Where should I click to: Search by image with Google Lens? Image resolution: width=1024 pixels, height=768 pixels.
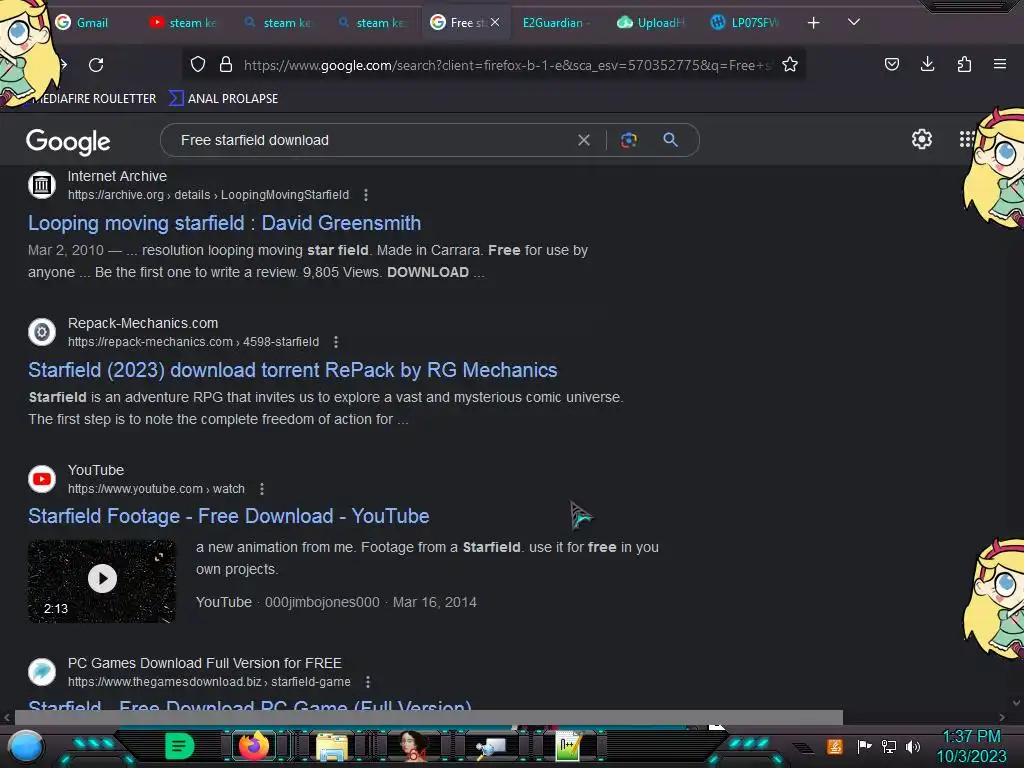629,140
